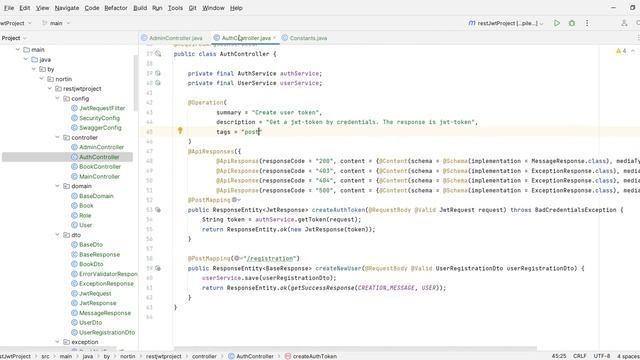Open ExceptionResponse class file

[107, 284]
